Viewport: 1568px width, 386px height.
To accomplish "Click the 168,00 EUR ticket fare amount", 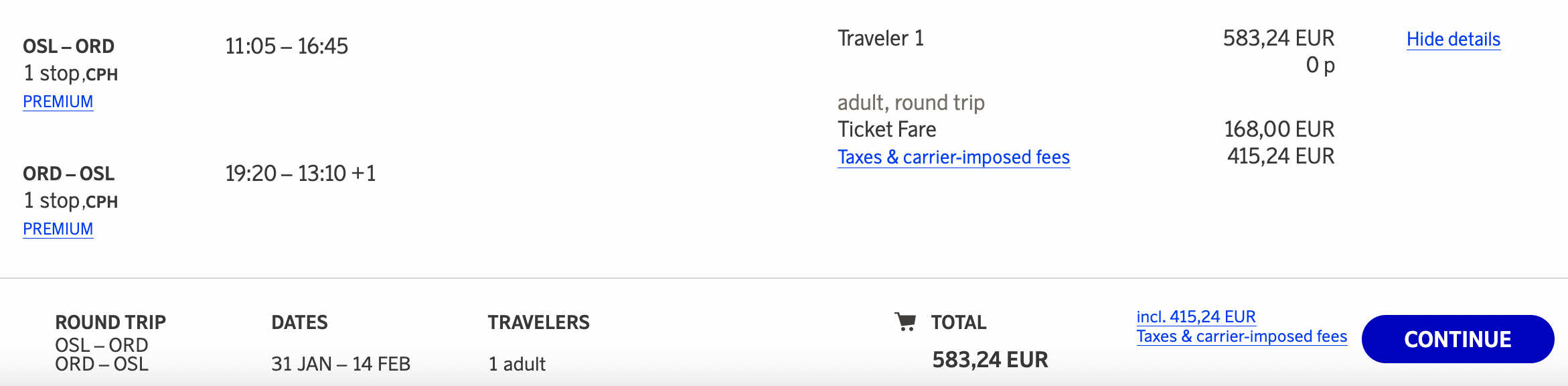I will (1279, 129).
